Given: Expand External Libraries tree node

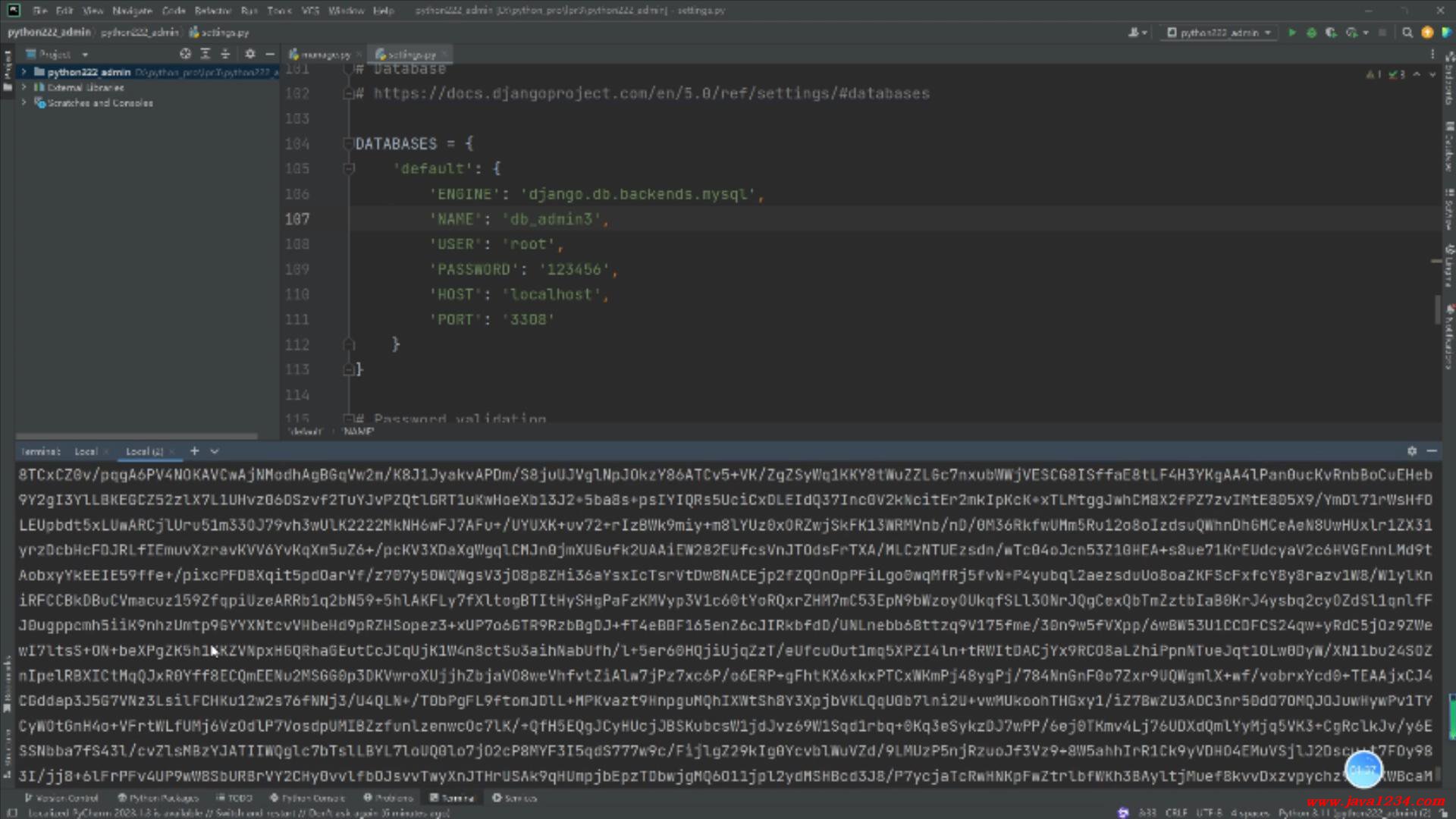Looking at the screenshot, I should click(x=24, y=87).
